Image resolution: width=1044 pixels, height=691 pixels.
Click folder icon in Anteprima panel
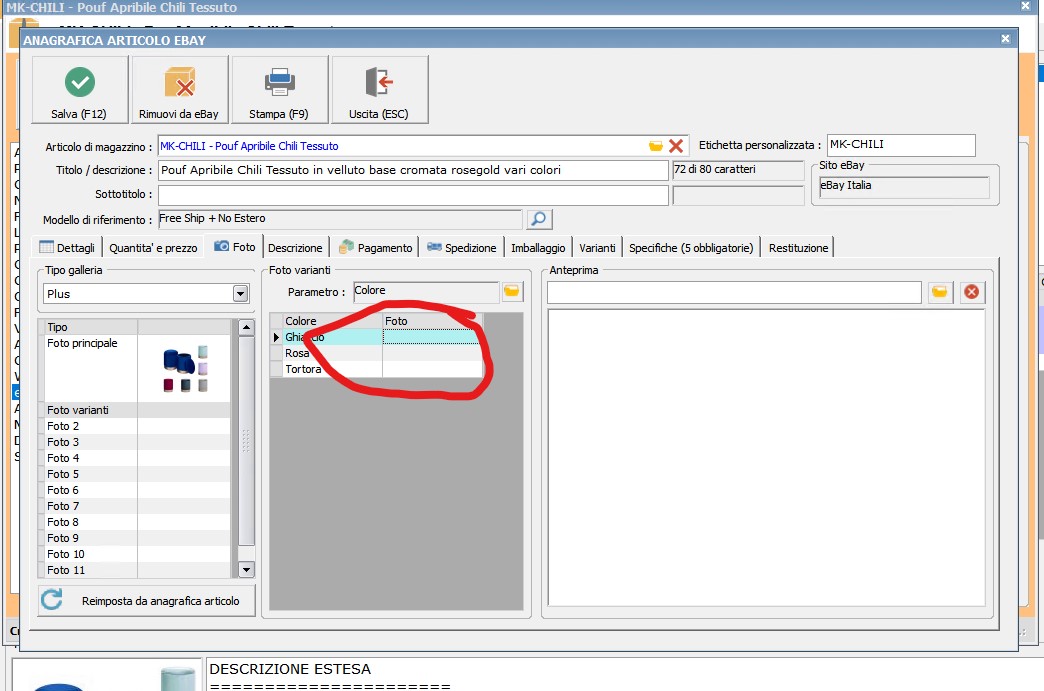(939, 292)
